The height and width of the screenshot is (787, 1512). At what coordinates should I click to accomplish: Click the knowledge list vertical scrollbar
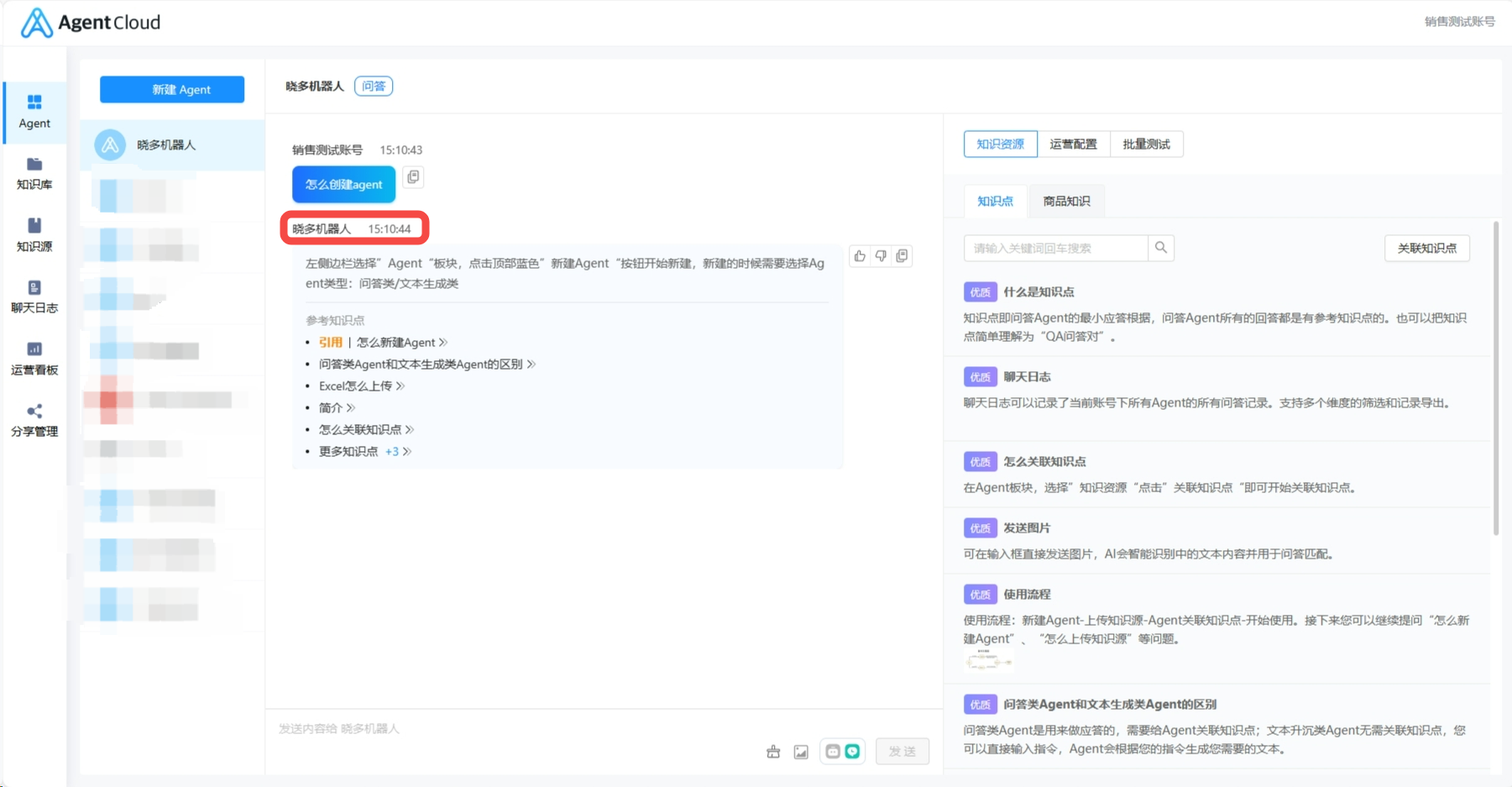coord(1496,378)
